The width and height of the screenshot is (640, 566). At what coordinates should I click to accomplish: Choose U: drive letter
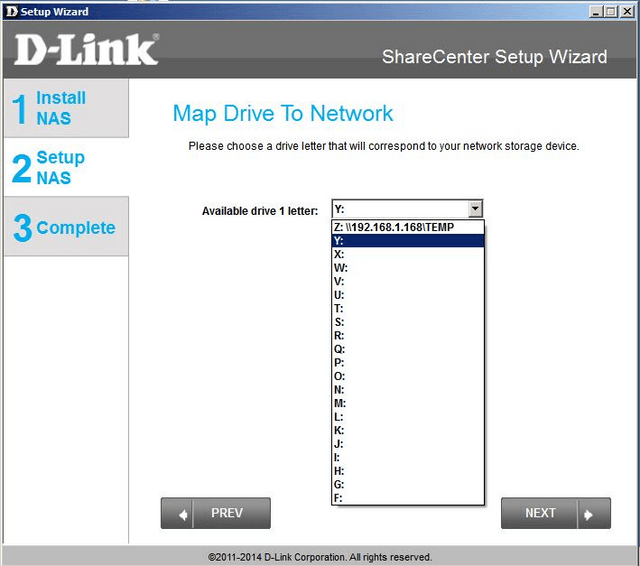click(408, 295)
